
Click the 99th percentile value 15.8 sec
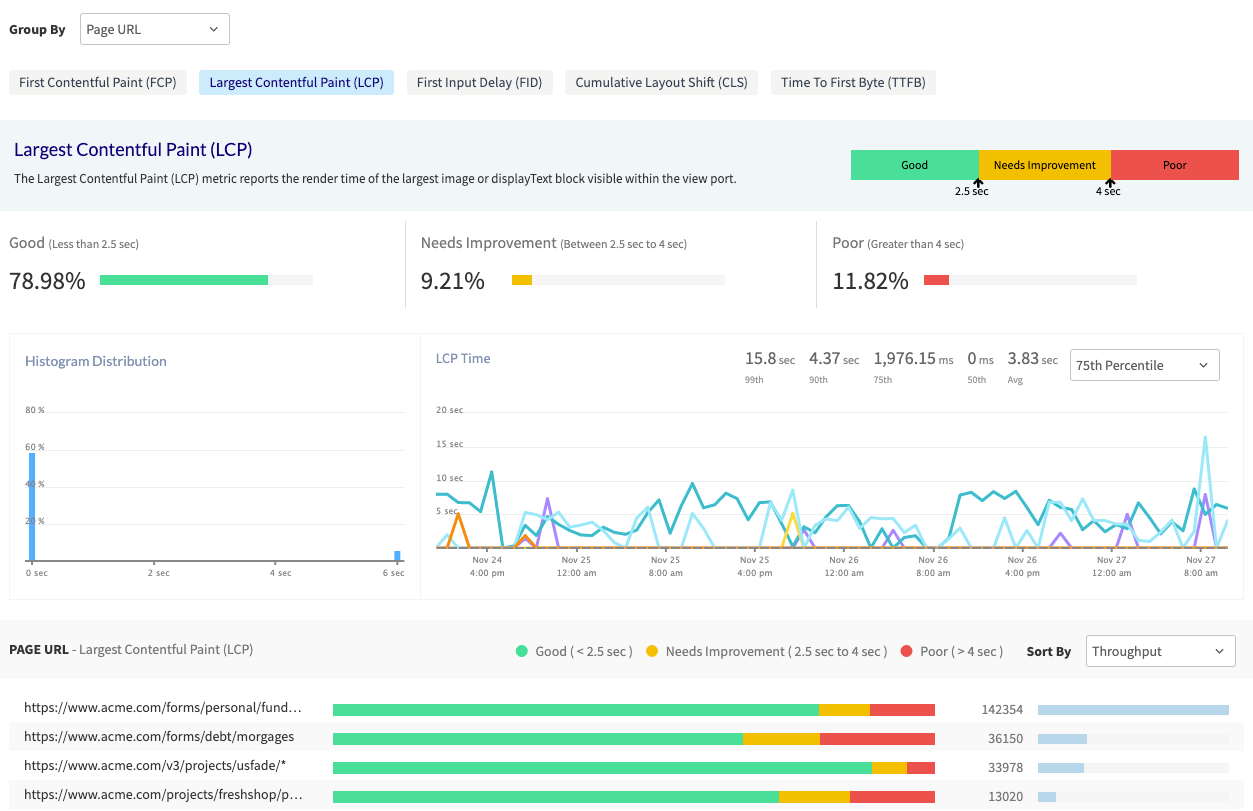pyautogui.click(x=770, y=358)
